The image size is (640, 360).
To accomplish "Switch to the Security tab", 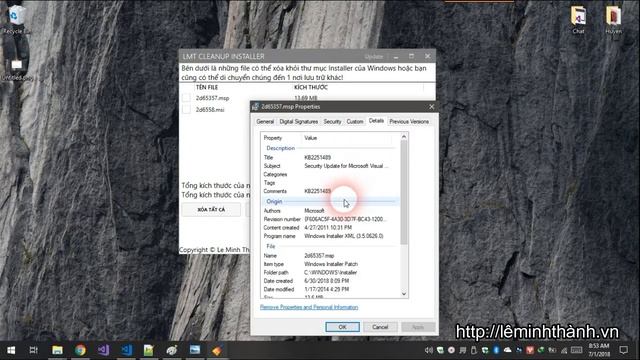I will point(332,122).
